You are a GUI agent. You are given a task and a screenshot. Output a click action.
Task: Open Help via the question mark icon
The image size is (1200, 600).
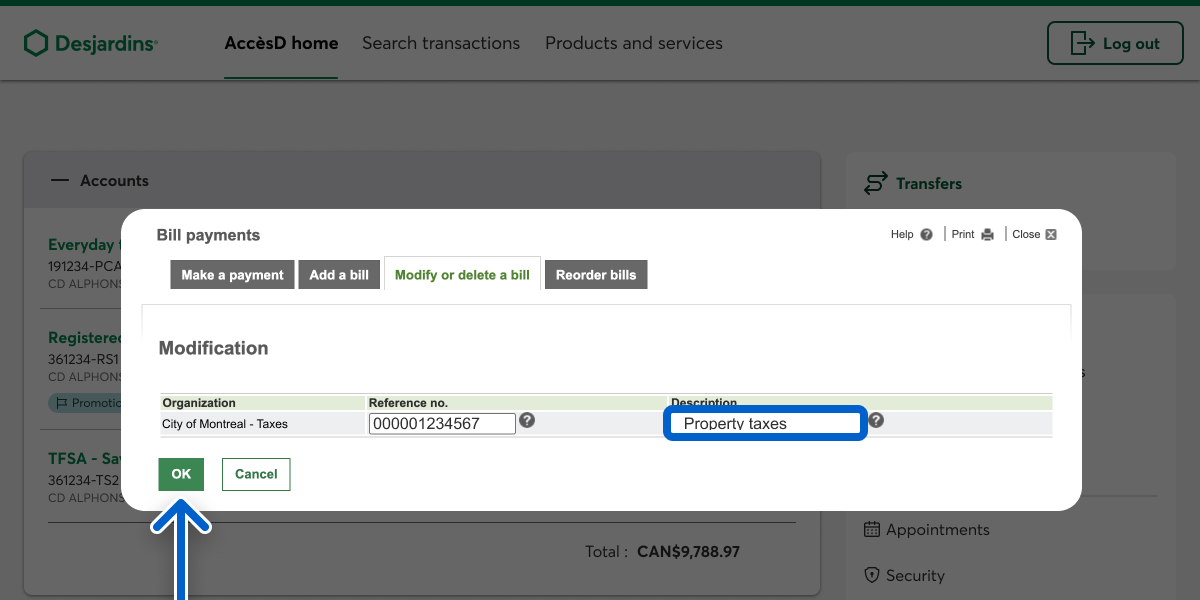pos(926,234)
